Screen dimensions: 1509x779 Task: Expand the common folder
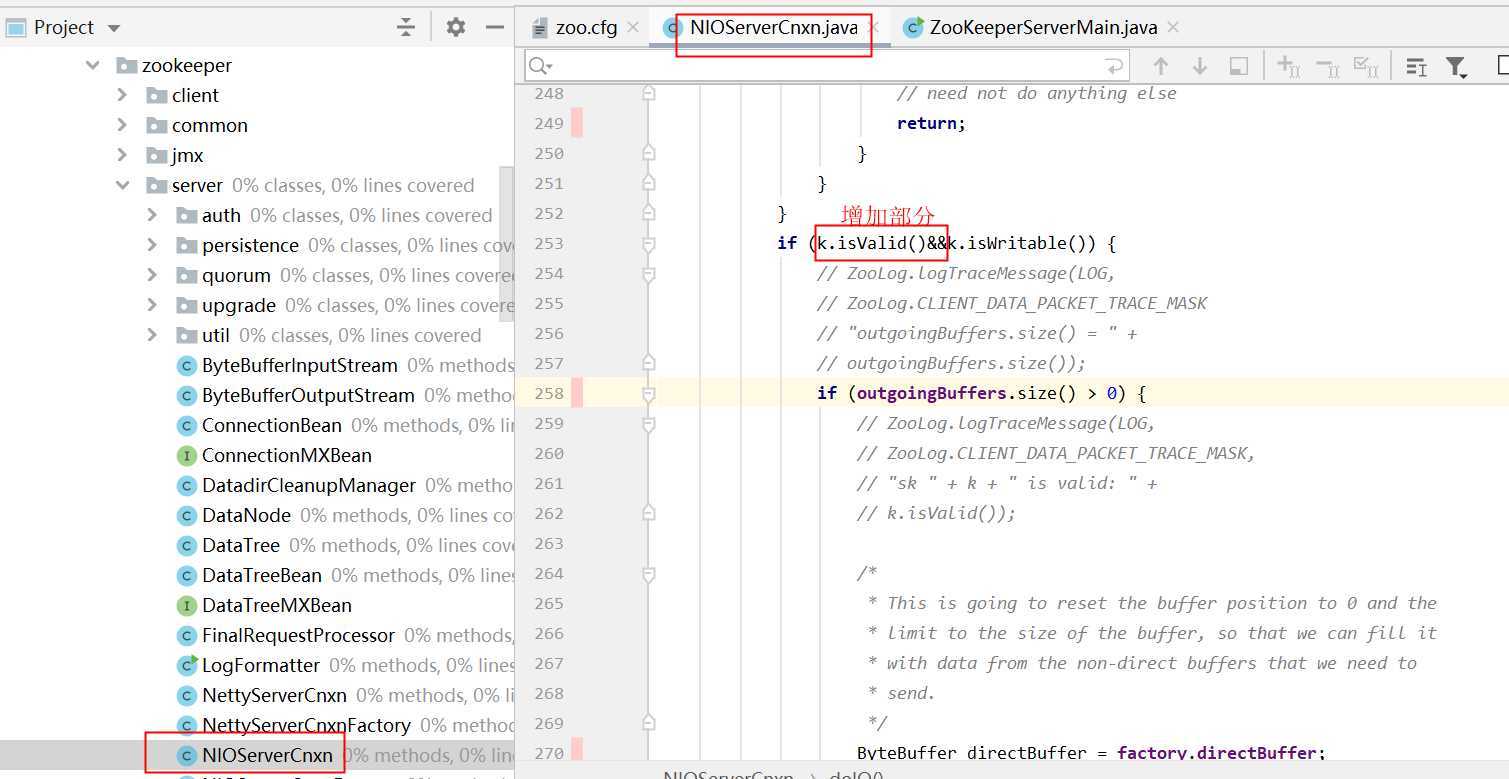(122, 125)
